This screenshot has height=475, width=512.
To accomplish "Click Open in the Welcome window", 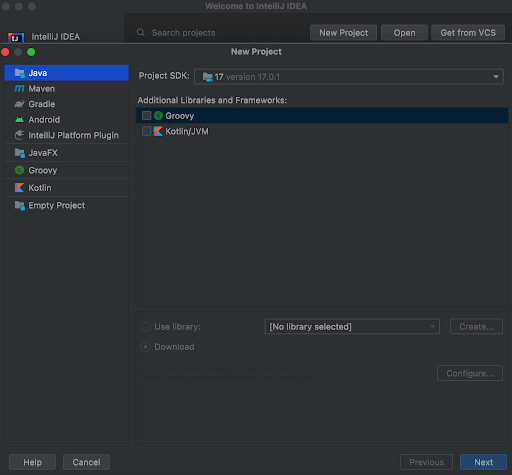I will 404,33.
